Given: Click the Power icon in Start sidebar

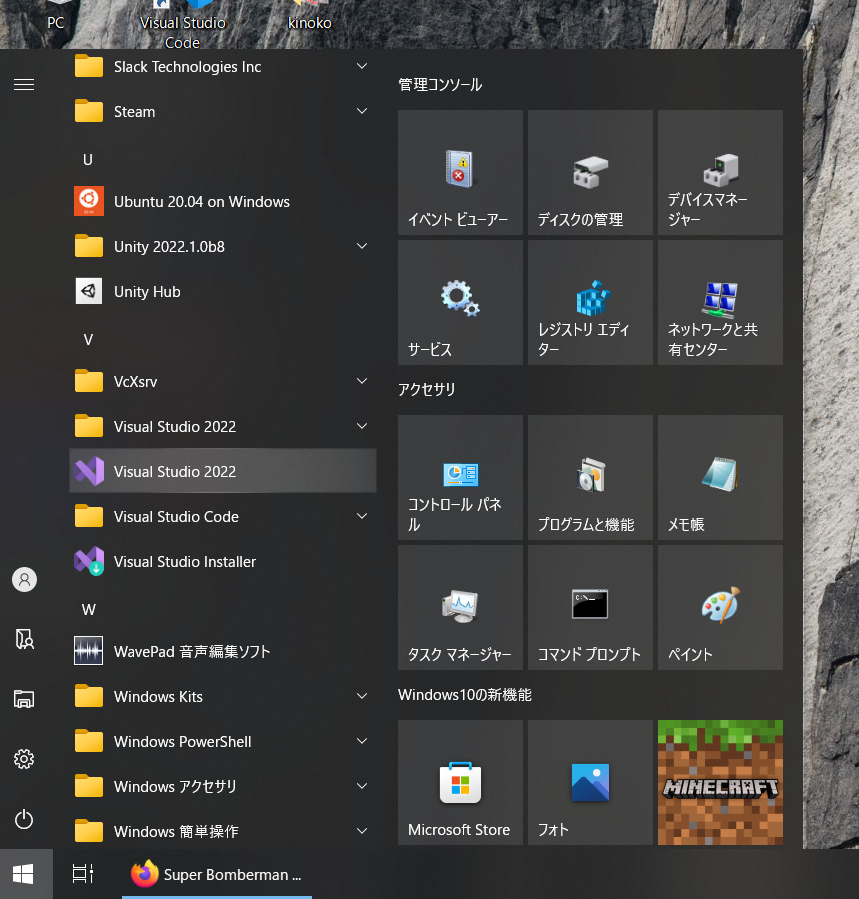Looking at the screenshot, I should [24, 819].
